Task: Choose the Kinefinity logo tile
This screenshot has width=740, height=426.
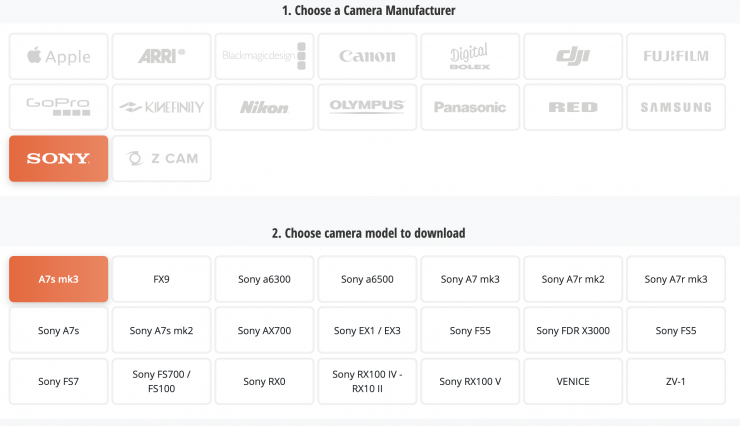Action: tap(161, 108)
